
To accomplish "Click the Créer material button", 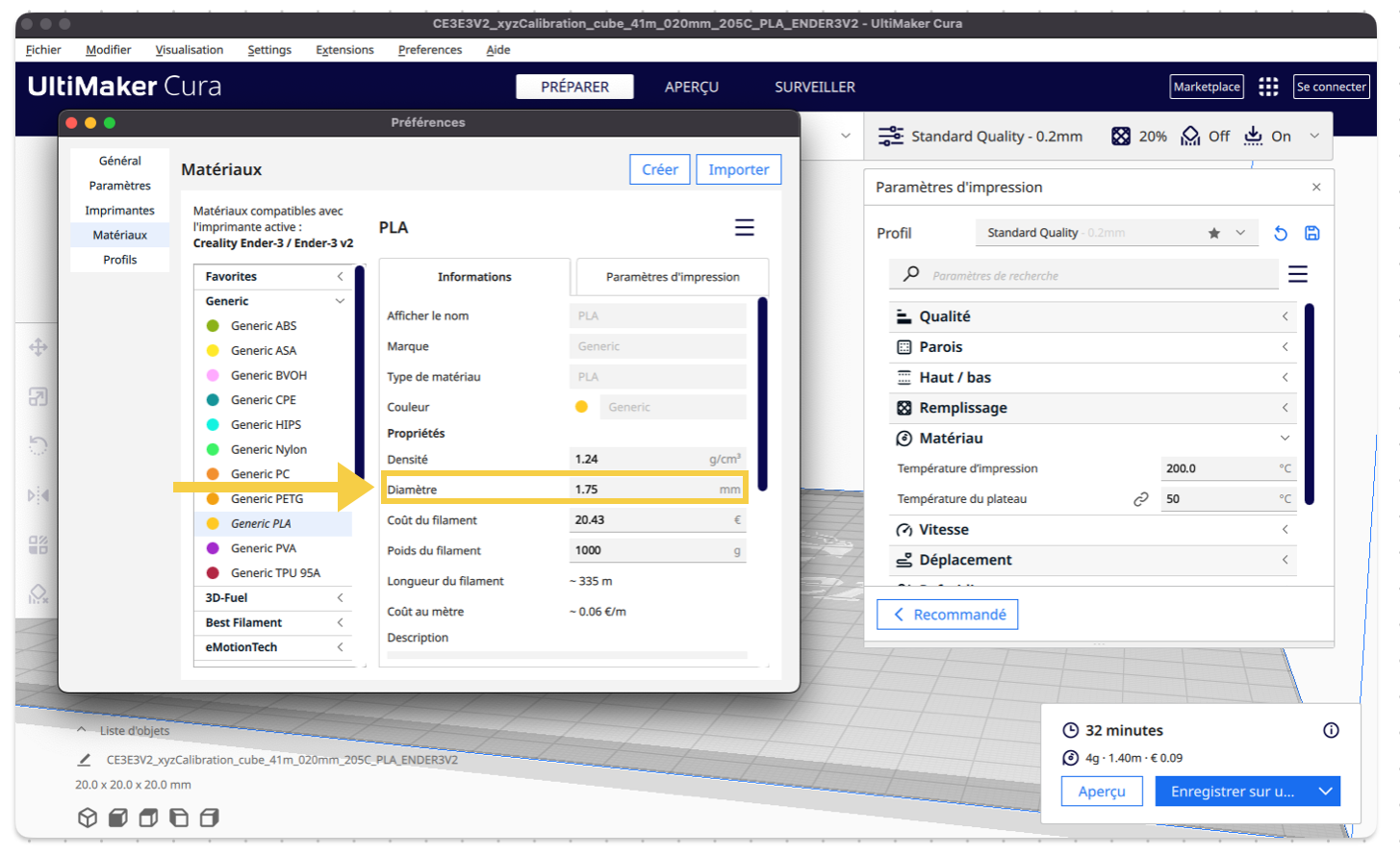I will coord(660,169).
